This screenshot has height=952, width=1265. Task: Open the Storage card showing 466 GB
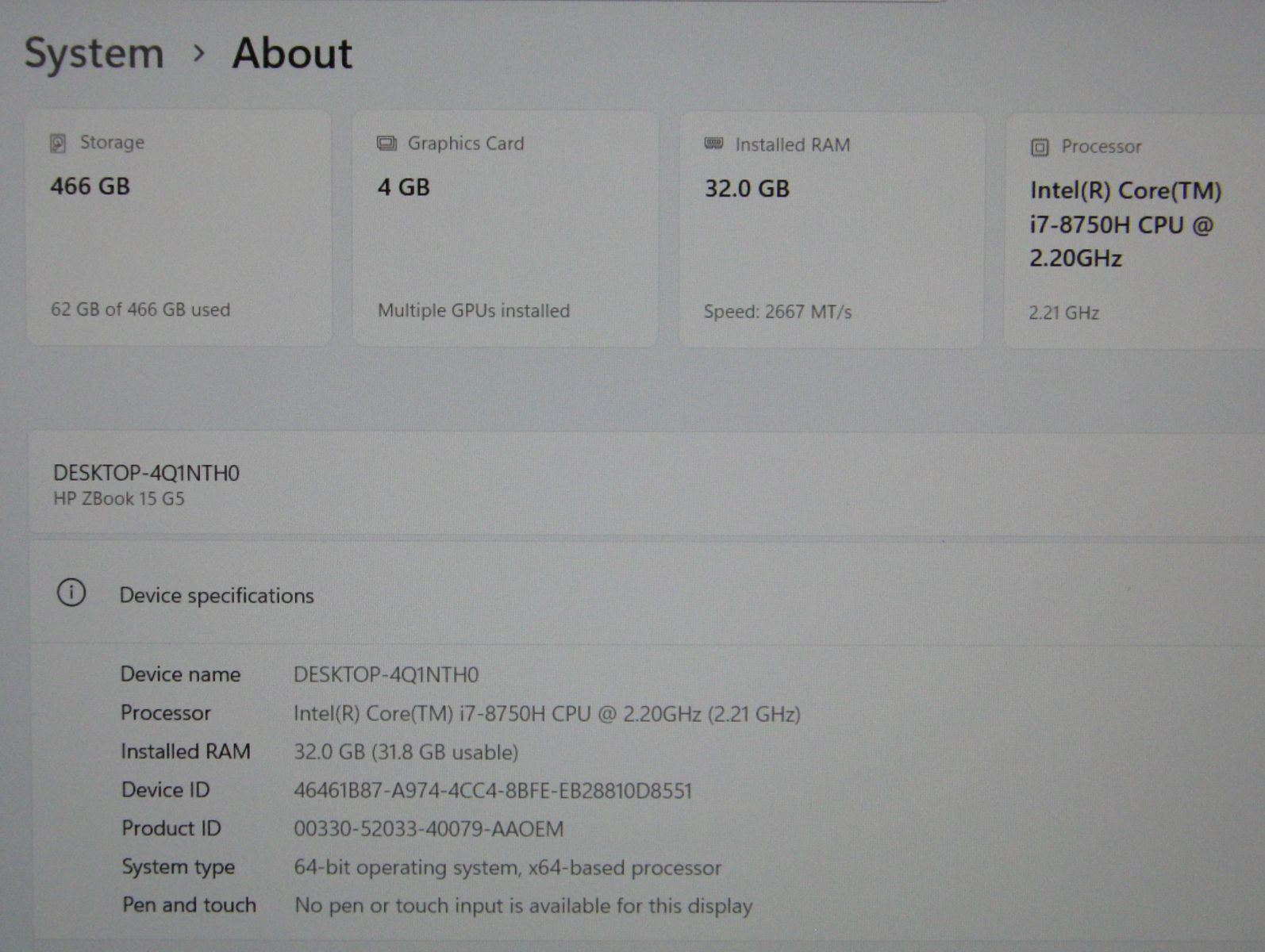click(179, 228)
